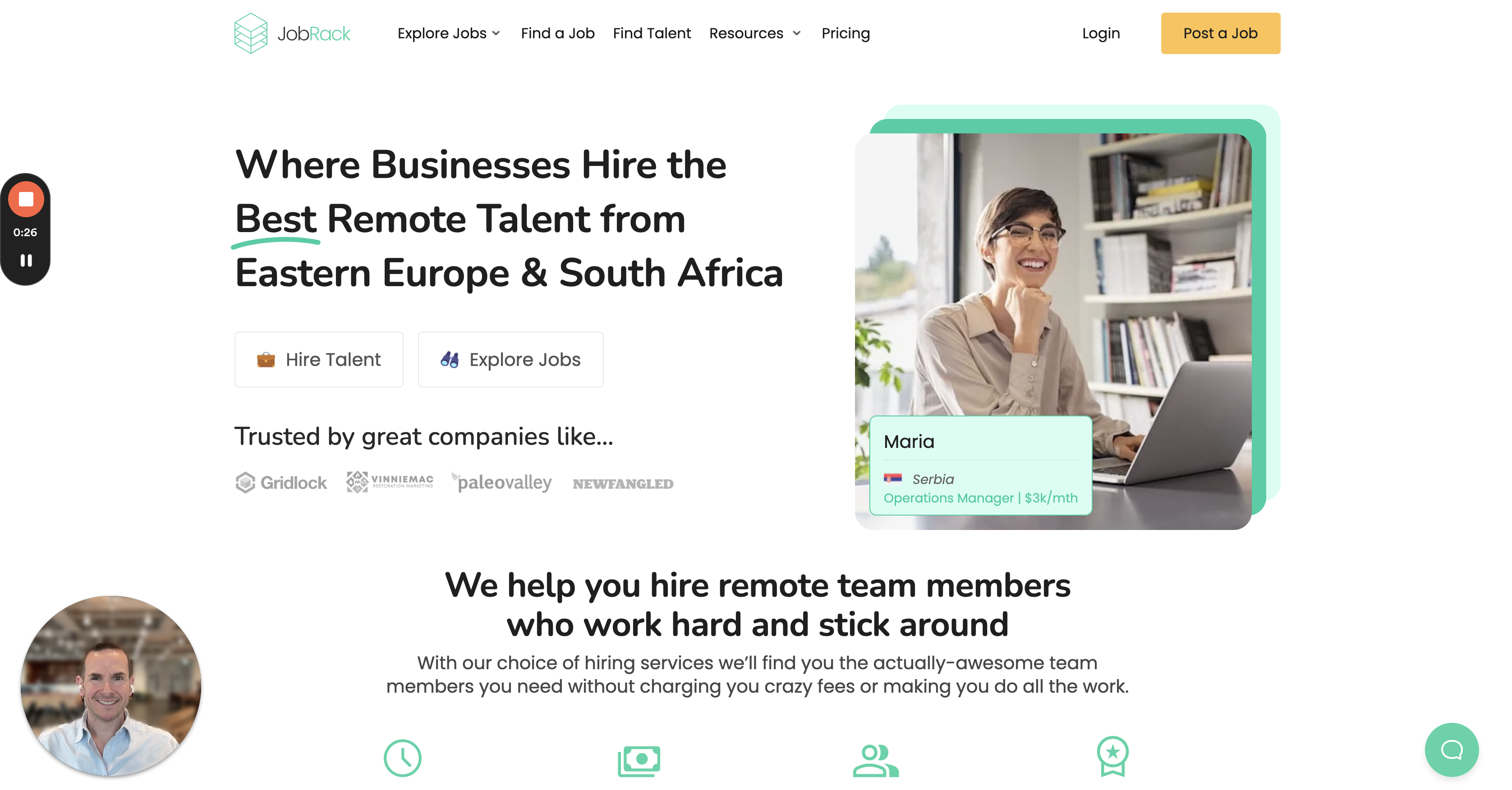
Task: Click the presenter webcam bubble
Action: click(111, 685)
